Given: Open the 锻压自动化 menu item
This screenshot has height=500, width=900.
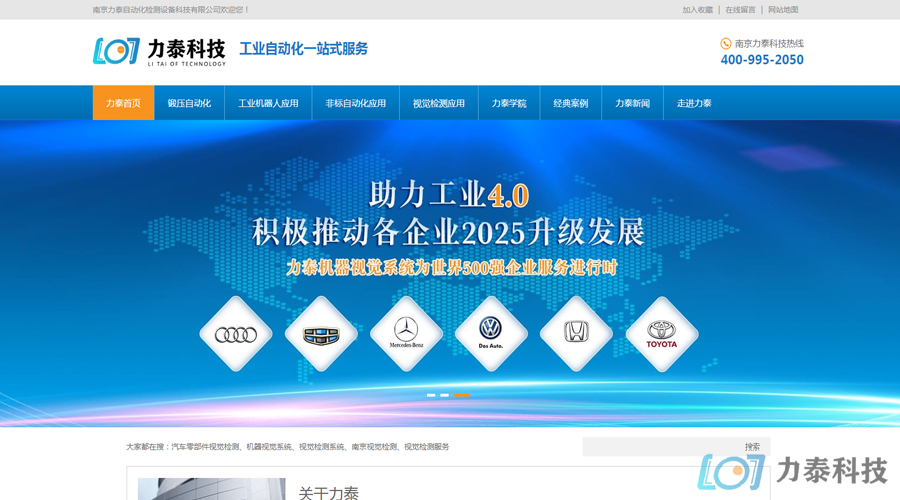Looking at the screenshot, I should 189,103.
